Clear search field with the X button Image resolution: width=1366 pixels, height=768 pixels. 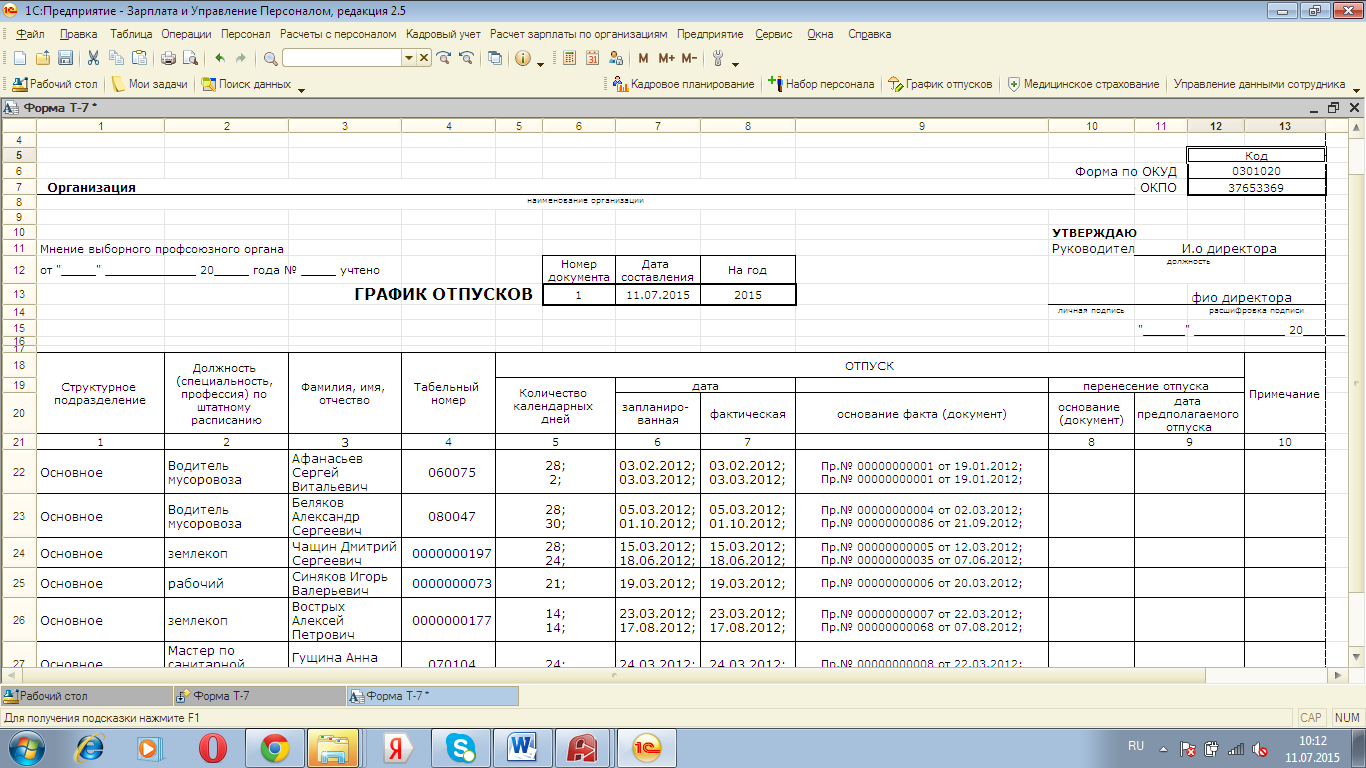click(424, 58)
